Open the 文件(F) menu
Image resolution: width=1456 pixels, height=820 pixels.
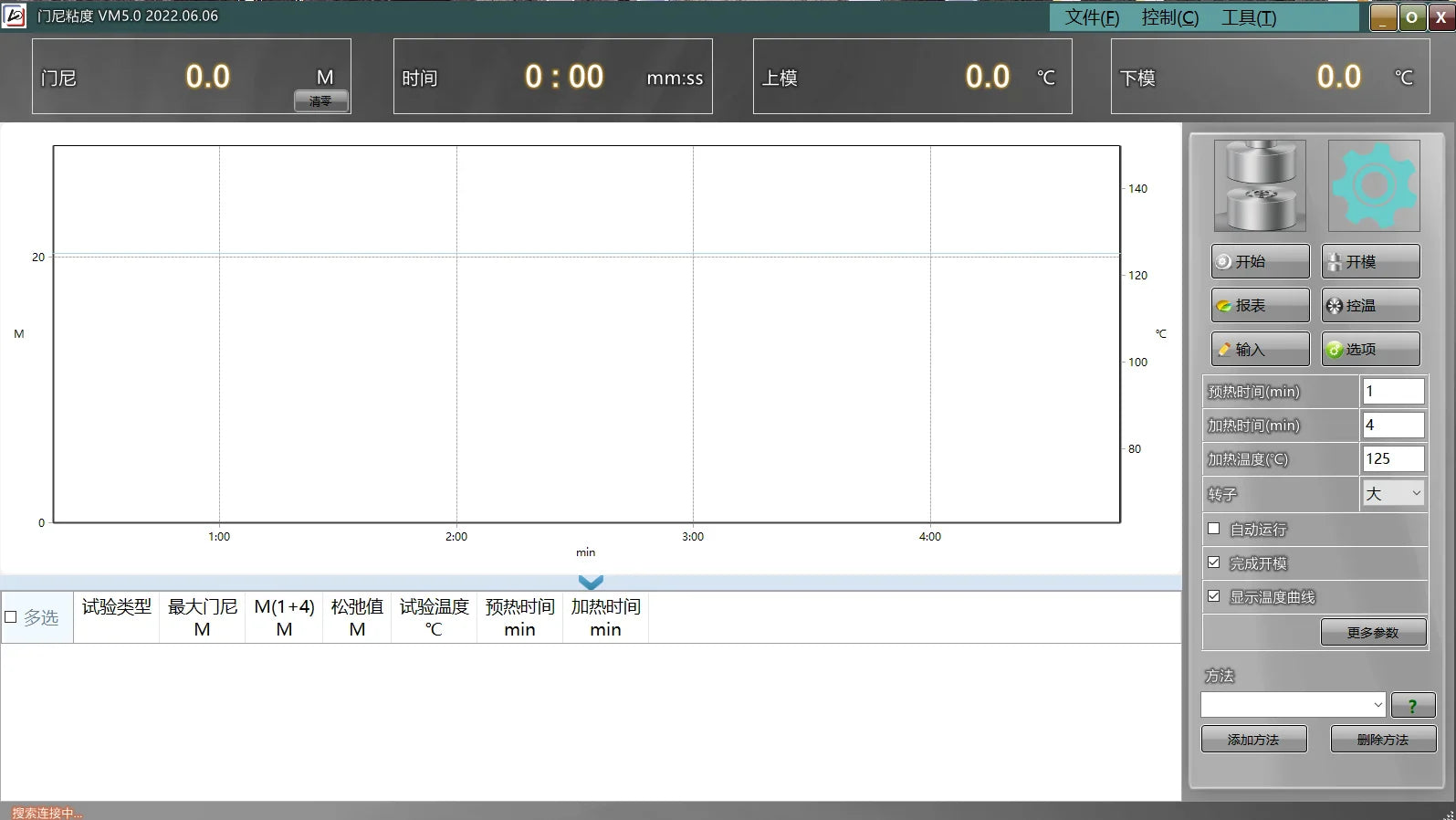point(1091,17)
